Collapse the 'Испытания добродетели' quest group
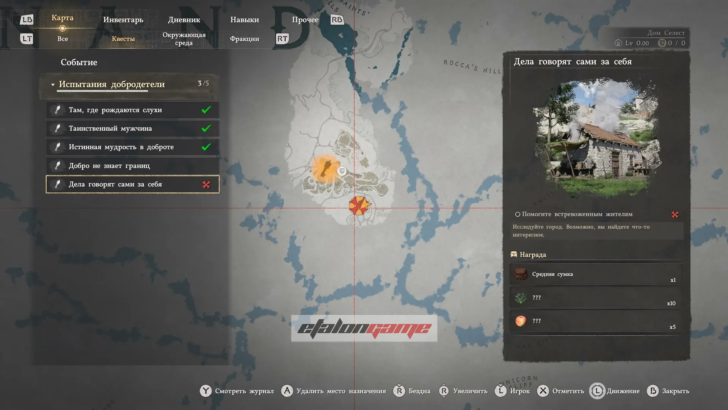 coord(54,85)
